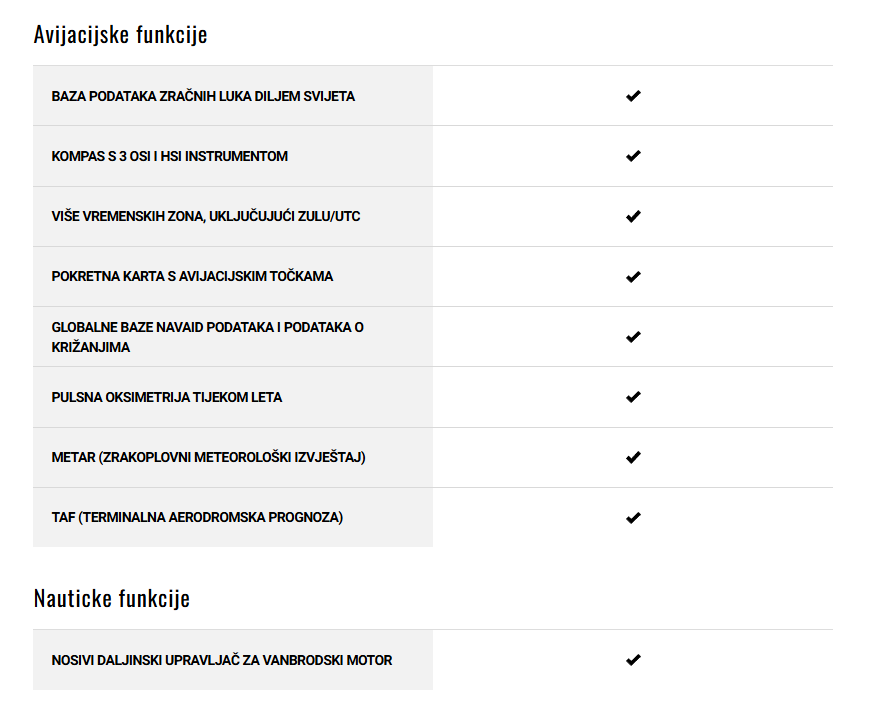Click checkmark beside Pulsna oksimetrija tijekom leta
This screenshot has width=882, height=713.
tap(633, 397)
